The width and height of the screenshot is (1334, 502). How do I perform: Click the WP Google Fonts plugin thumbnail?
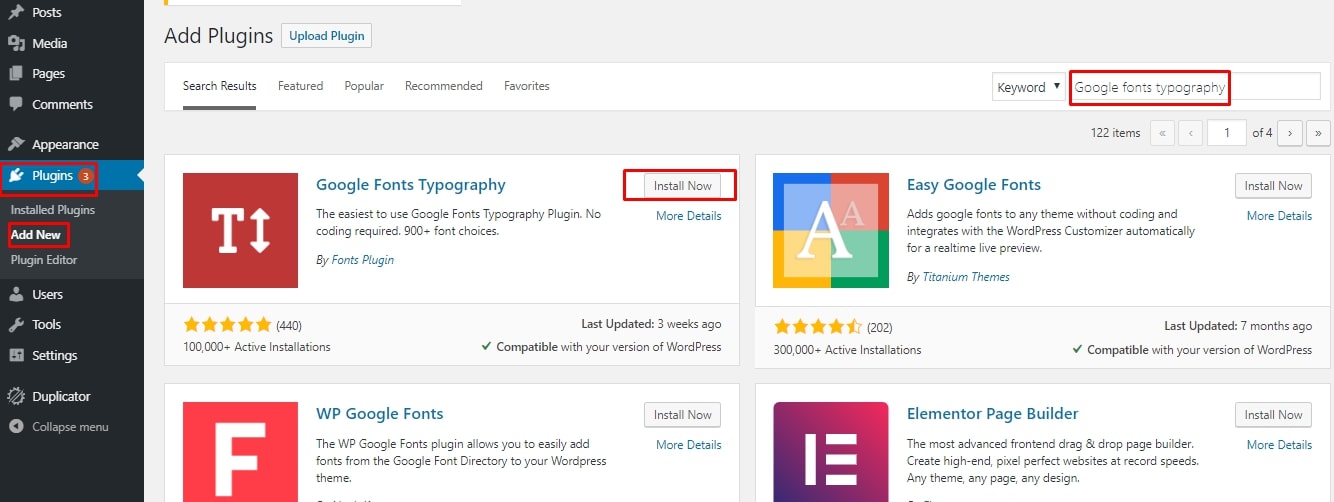coord(240,452)
